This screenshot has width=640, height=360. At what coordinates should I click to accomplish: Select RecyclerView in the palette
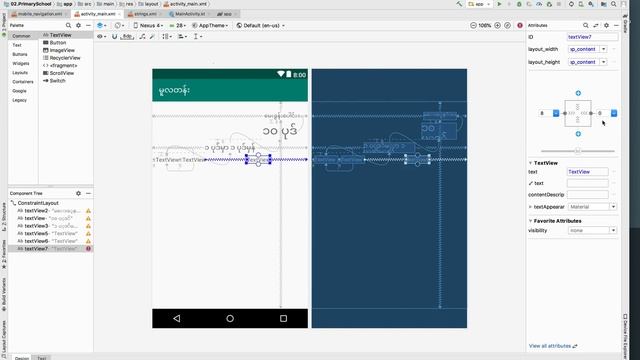tap(62, 58)
